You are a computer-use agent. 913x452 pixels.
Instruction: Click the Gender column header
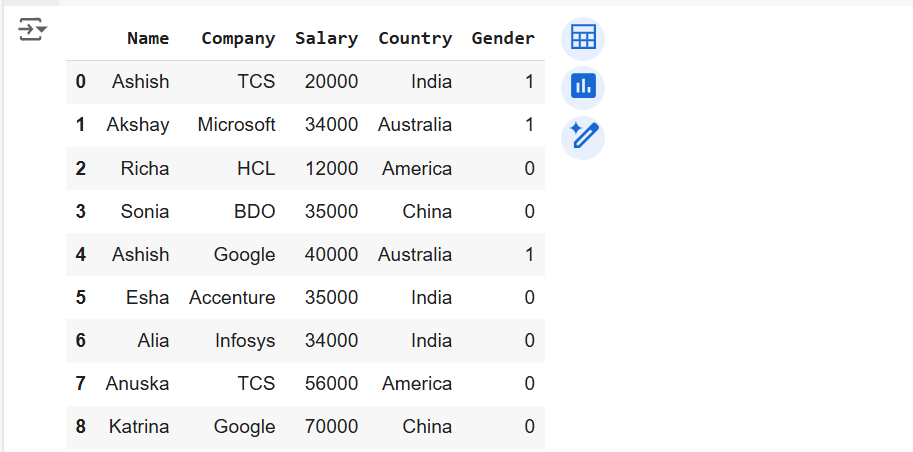(x=503, y=39)
